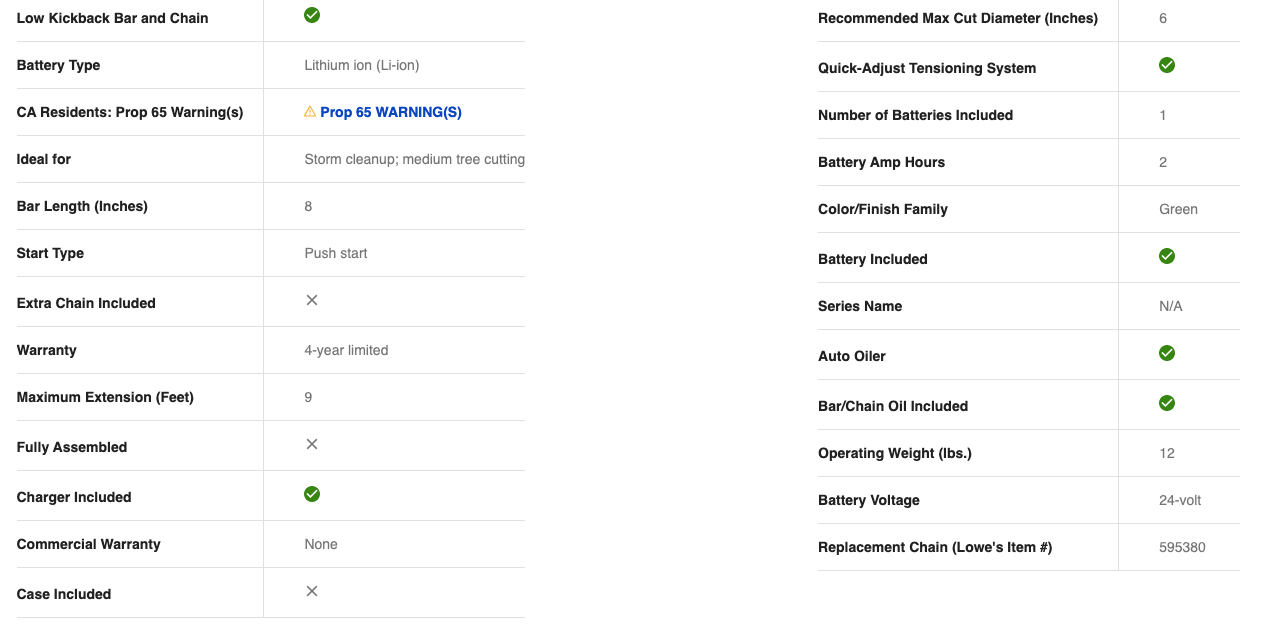Click the green check for Battery Included
Viewport: 1288px width, 642px height.
coord(1166,256)
